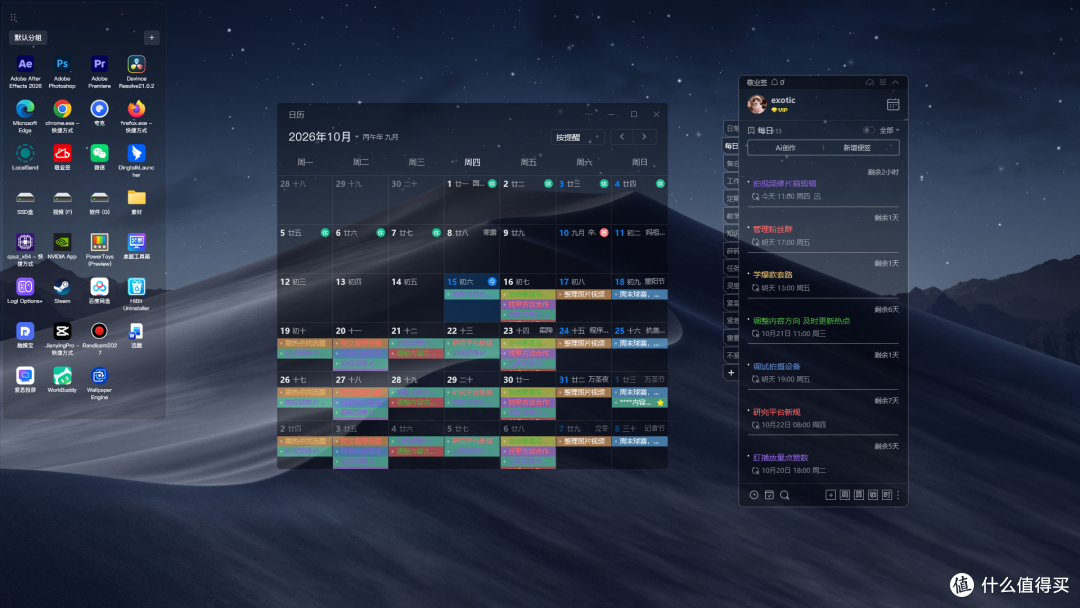The height and width of the screenshot is (608, 1080).
Task: Click the exotic user avatar
Action: pos(757,105)
